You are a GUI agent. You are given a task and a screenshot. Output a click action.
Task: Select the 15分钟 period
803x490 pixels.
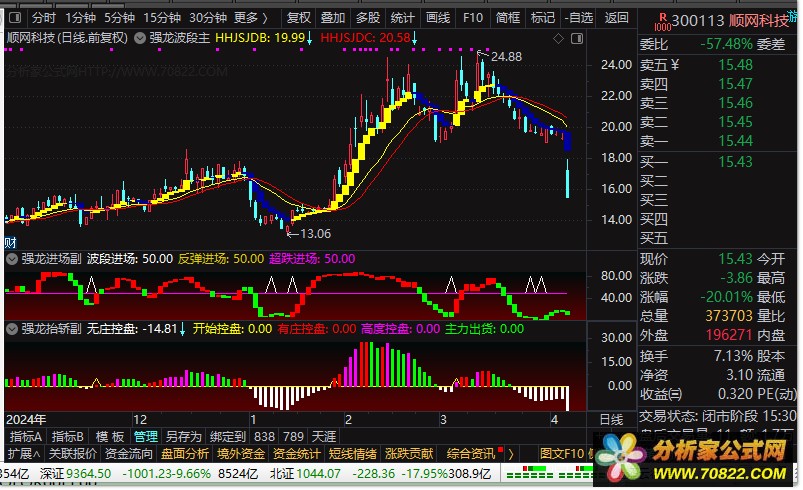[162, 18]
